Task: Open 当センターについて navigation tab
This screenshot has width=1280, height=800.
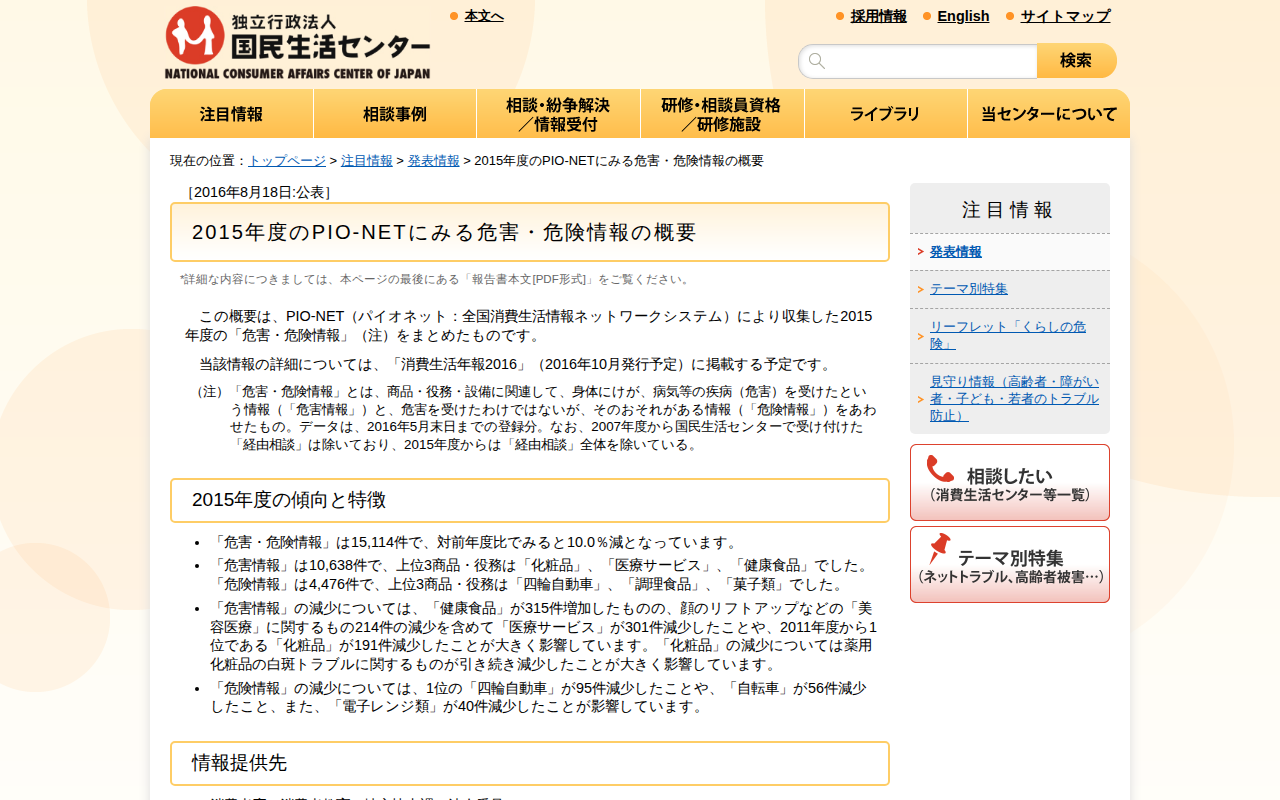Action: pyautogui.click(x=1049, y=114)
